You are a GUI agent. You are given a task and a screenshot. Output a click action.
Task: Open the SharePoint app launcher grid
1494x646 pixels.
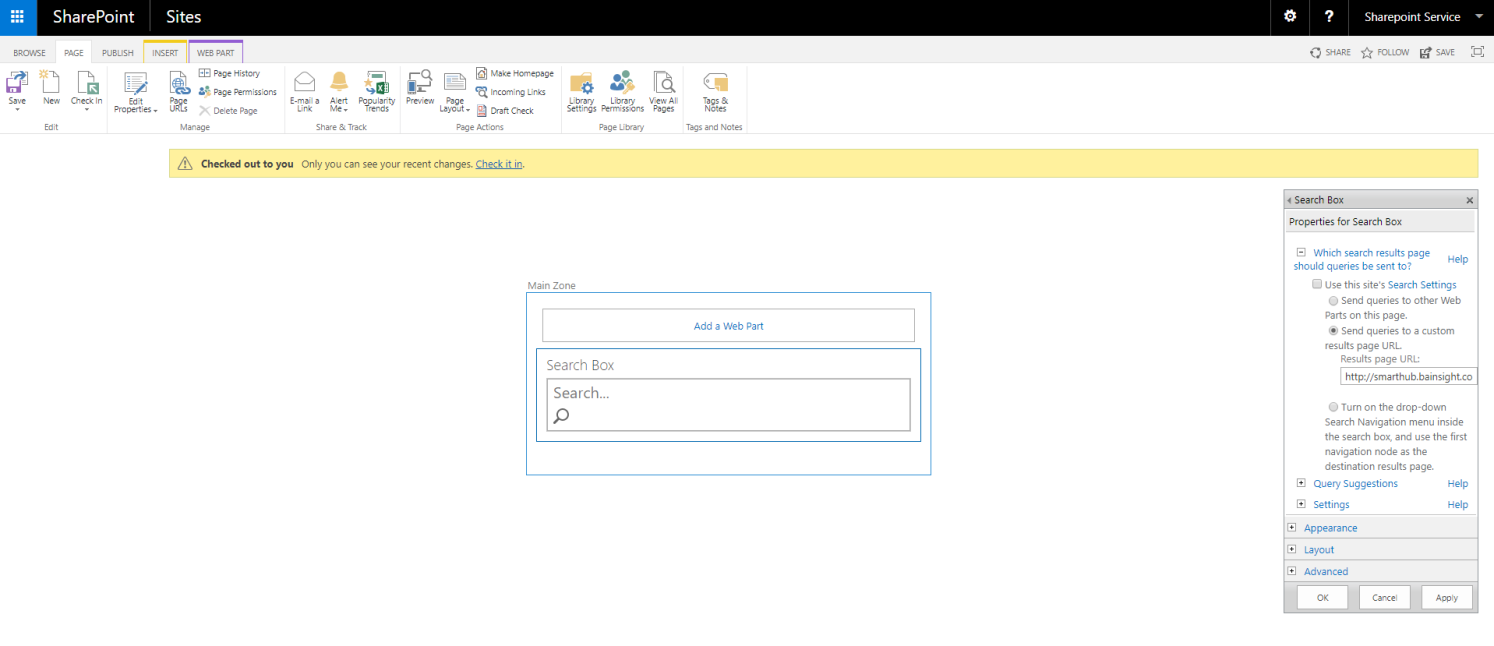pos(17,17)
